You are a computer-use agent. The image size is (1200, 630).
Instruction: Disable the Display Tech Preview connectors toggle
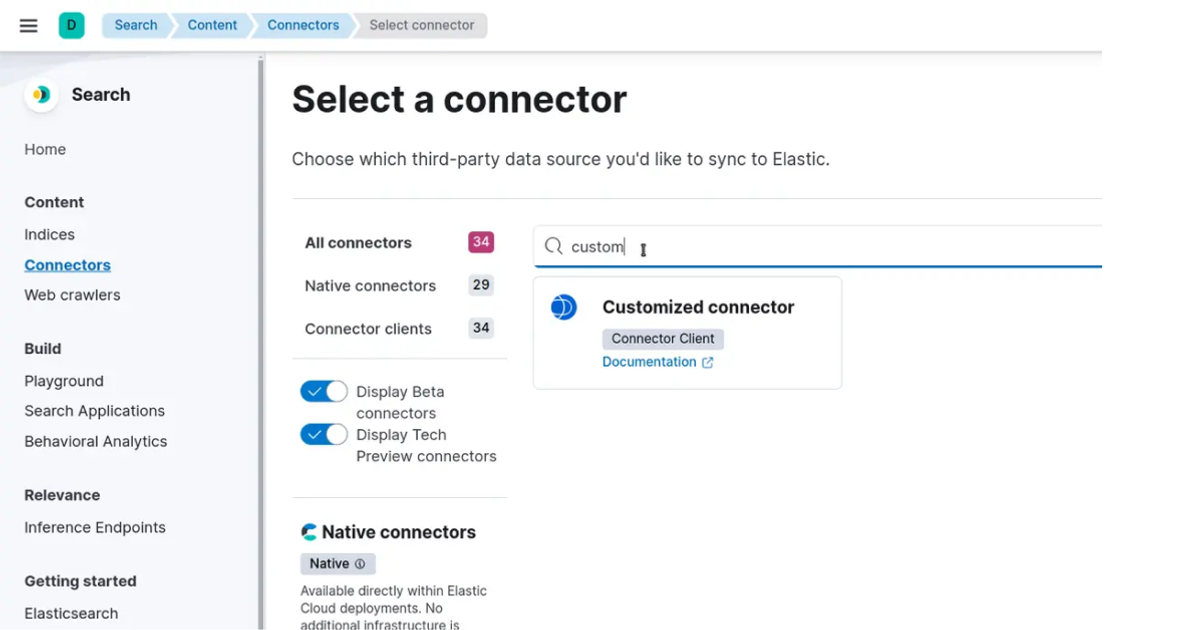(323, 434)
